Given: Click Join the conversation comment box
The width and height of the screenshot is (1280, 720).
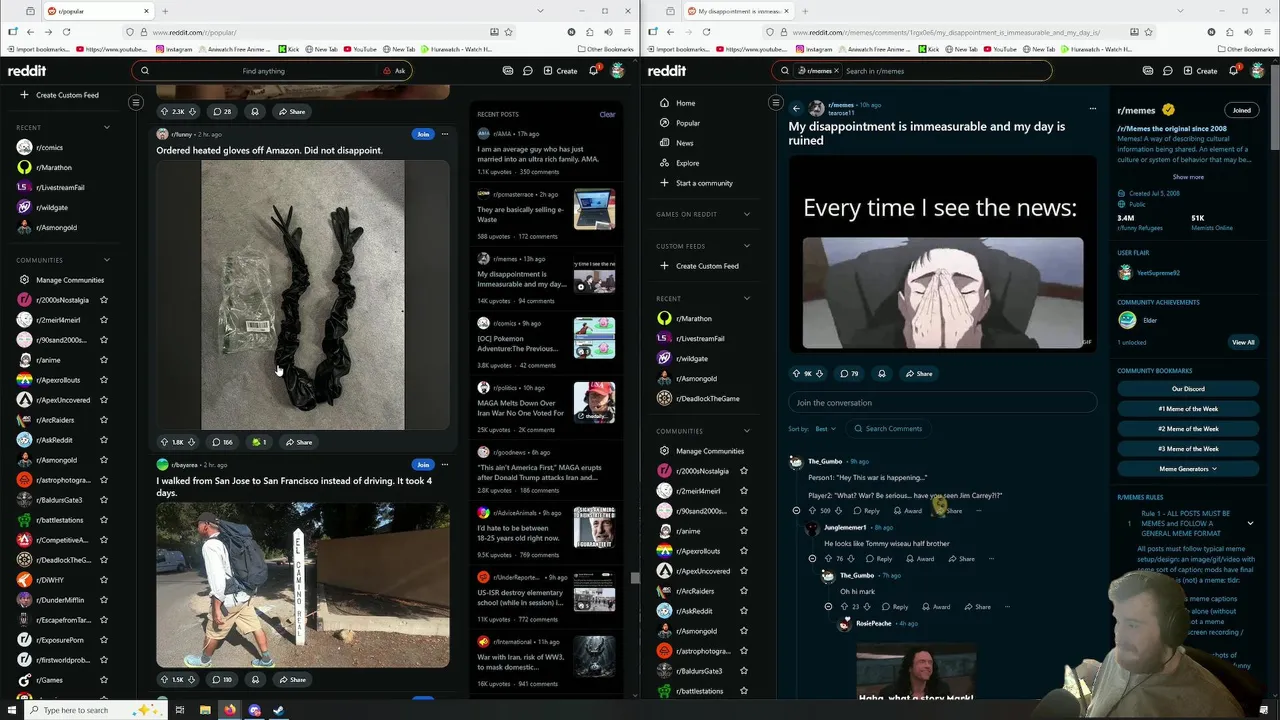Looking at the screenshot, I should click(942, 403).
